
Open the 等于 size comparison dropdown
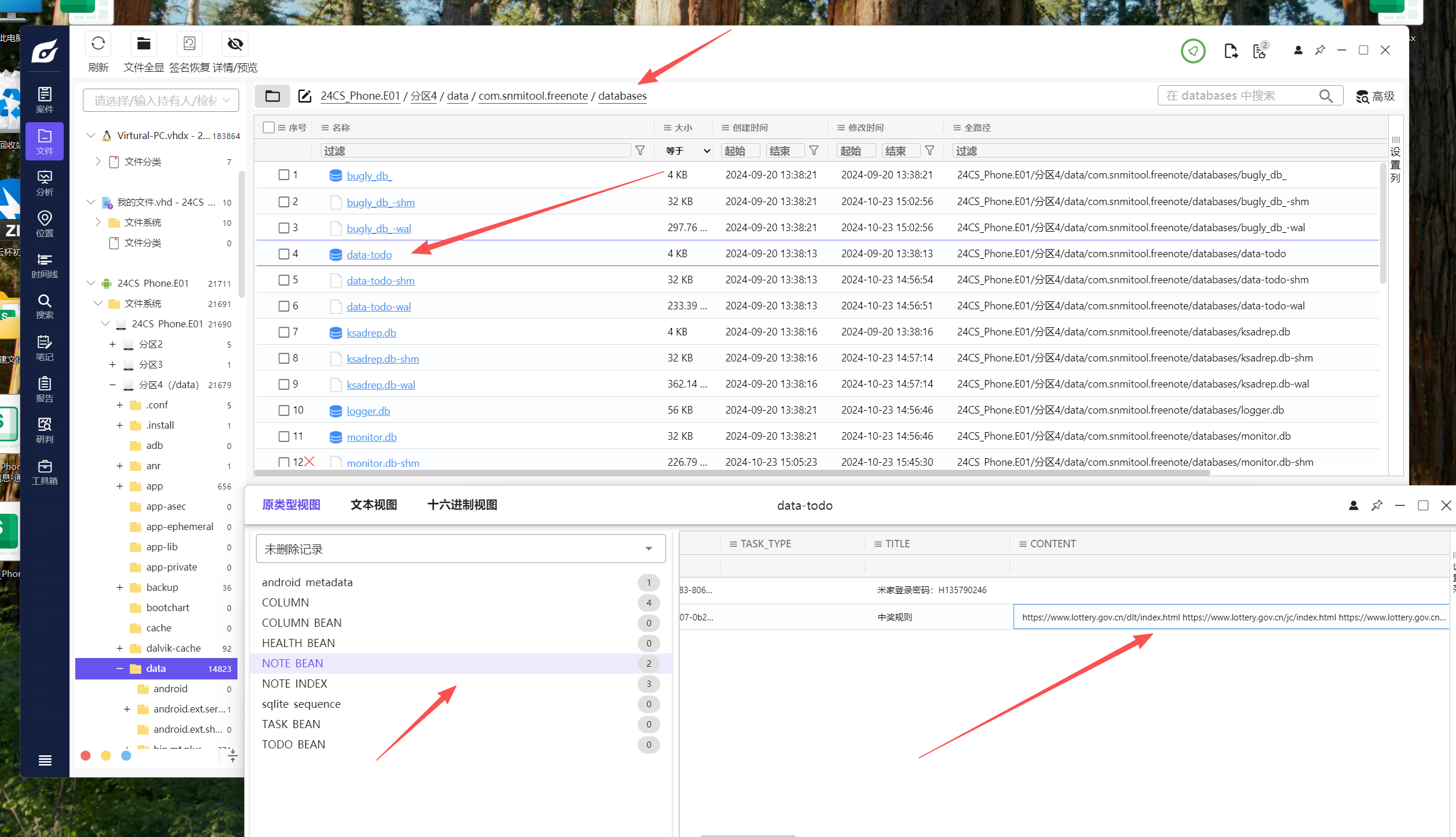(x=687, y=151)
